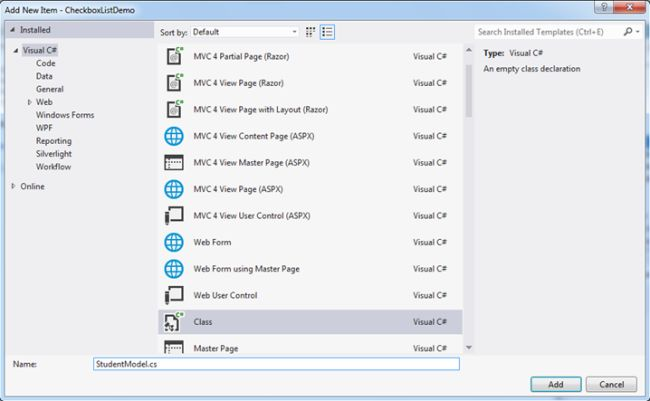Collapse the Visual C# tree node

(15, 51)
